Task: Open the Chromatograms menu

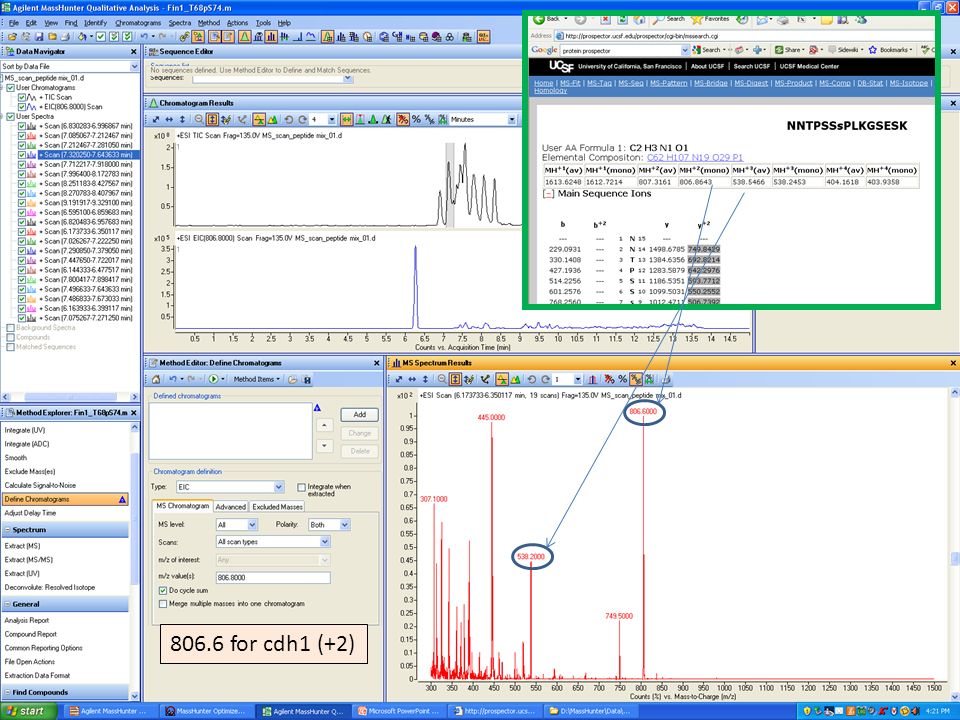Action: (x=138, y=23)
